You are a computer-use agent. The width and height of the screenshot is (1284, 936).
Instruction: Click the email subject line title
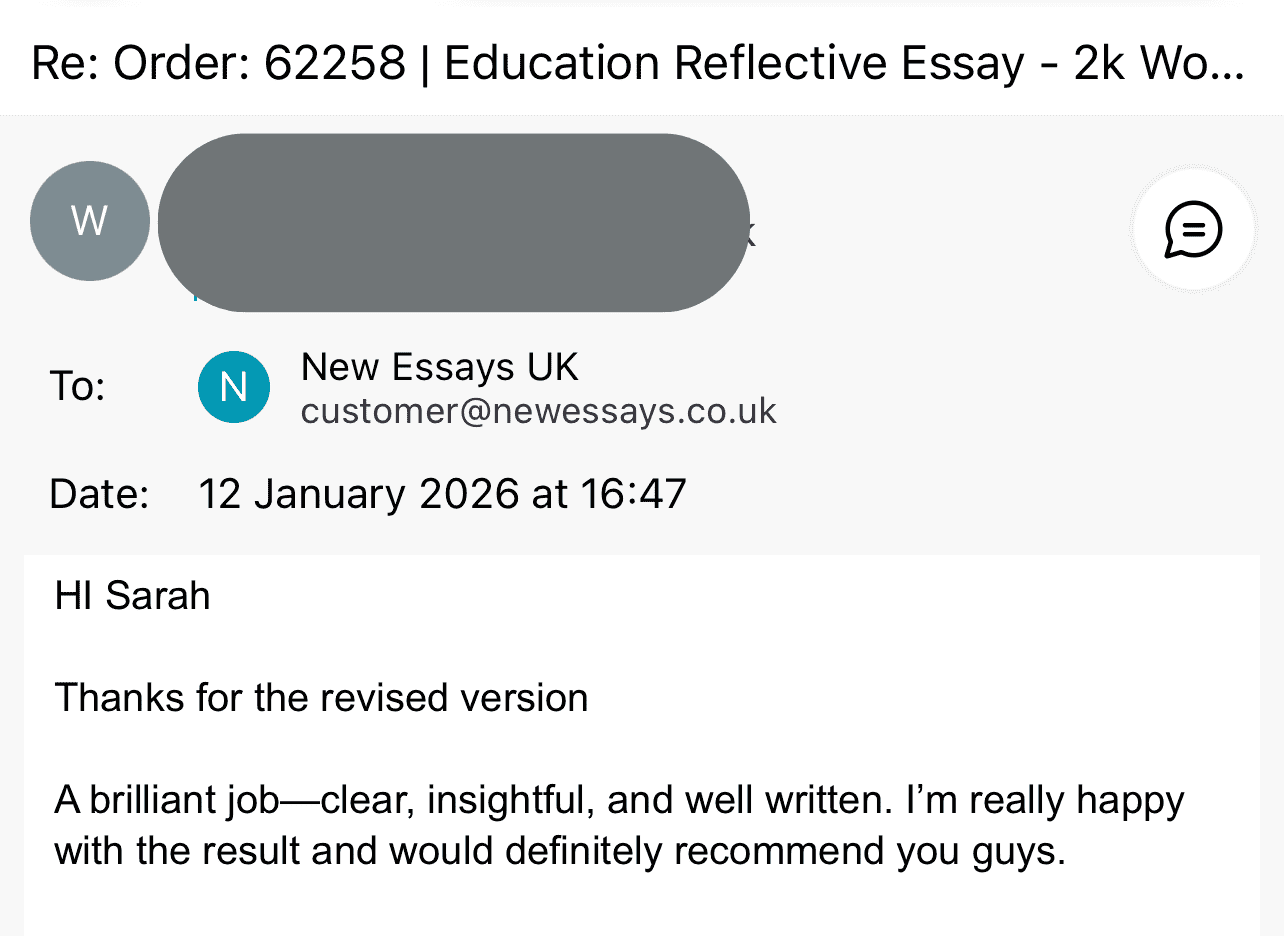coord(638,64)
